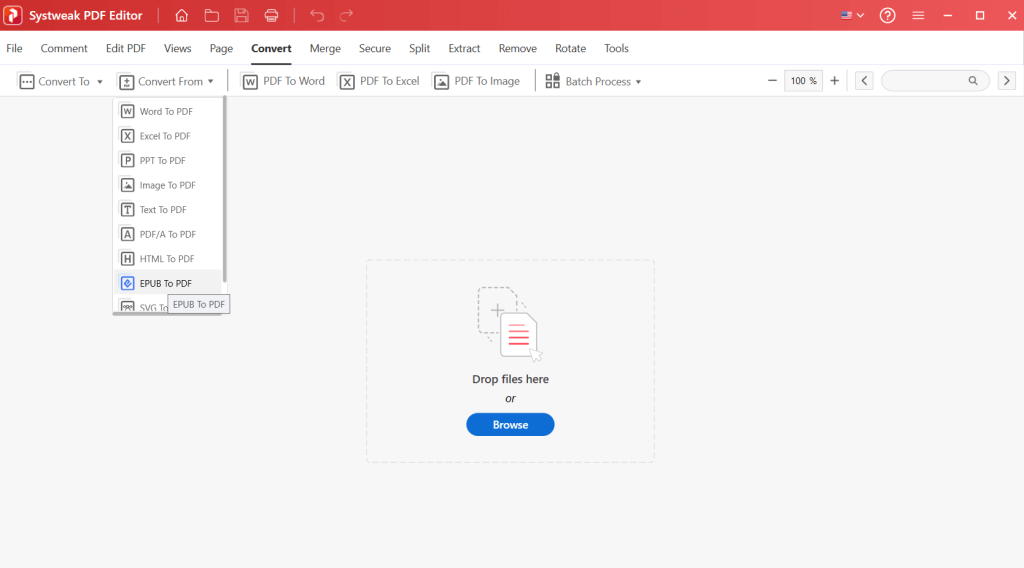Choose PDF/A To PDF from list
Viewport: 1024px width, 568px height.
(x=168, y=234)
